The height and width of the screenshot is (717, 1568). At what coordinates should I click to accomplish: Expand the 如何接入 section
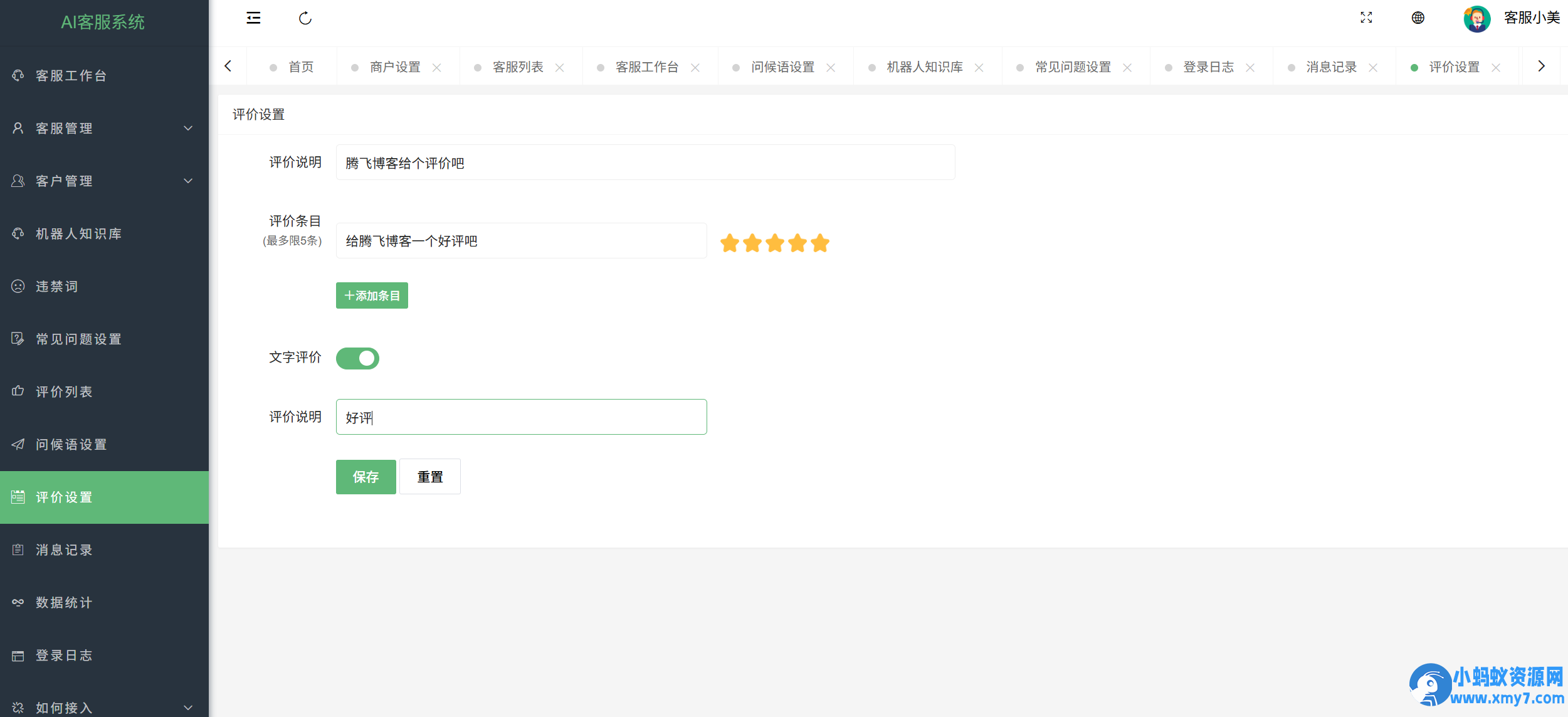pos(65,706)
